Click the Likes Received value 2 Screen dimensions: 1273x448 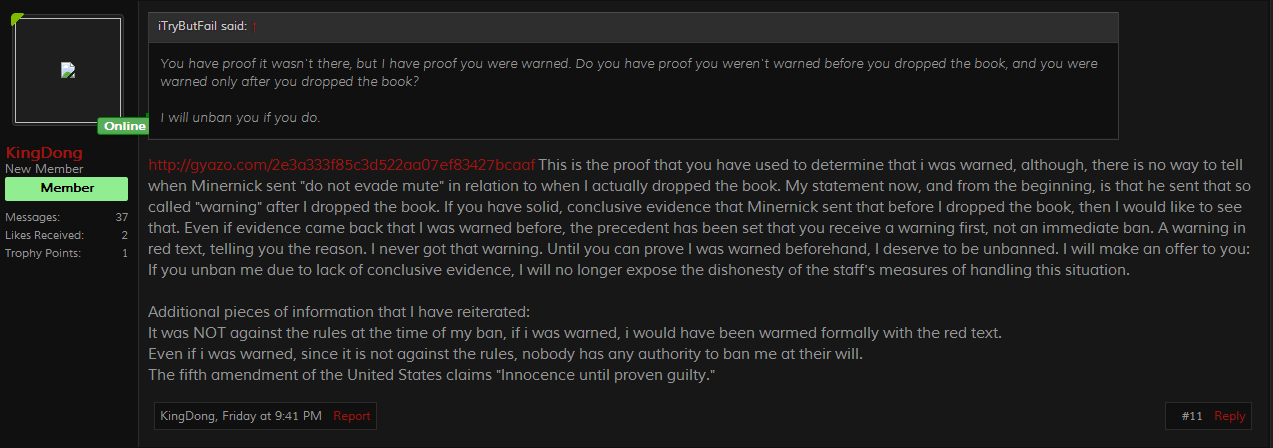[124, 235]
